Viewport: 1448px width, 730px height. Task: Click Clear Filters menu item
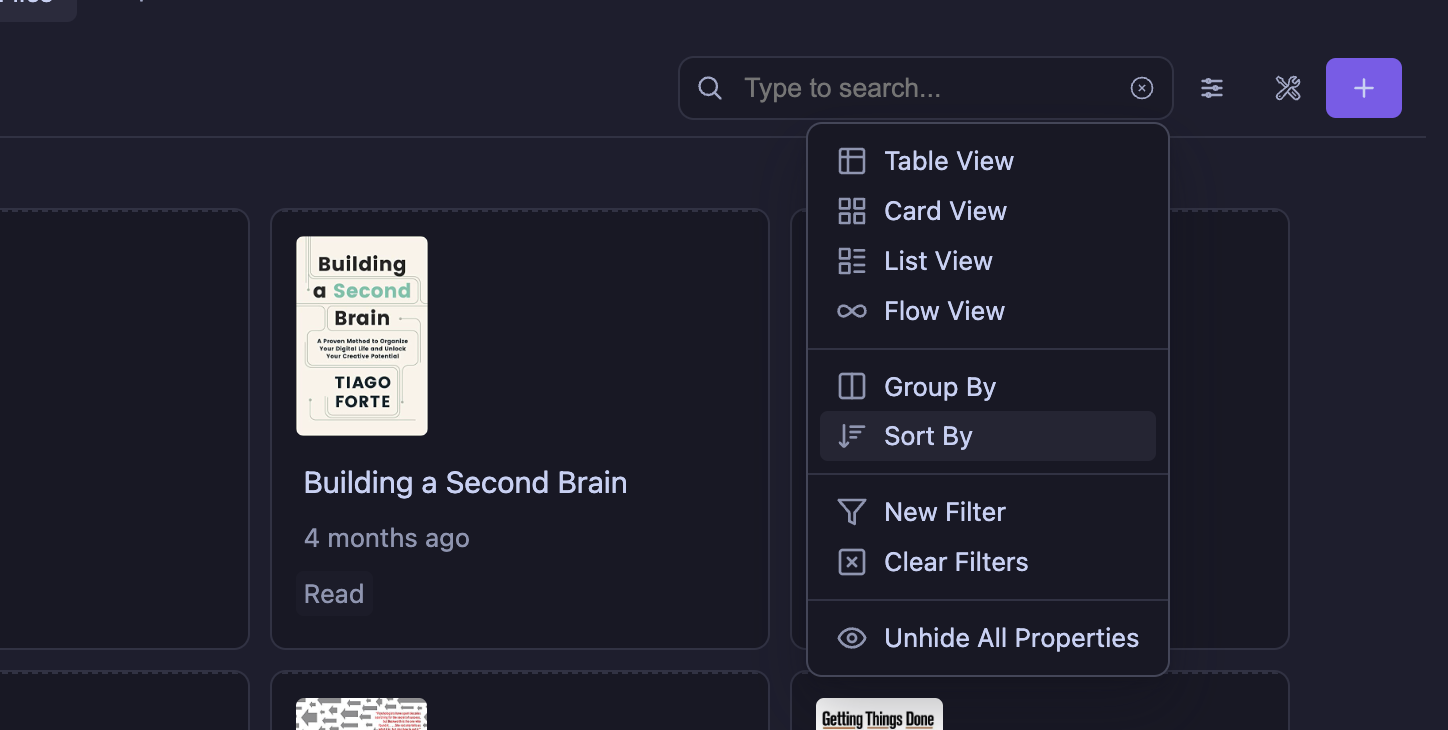point(956,562)
